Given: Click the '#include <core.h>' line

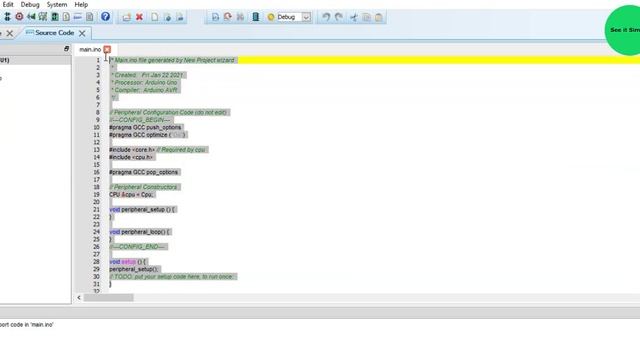Looking at the screenshot, I should coord(158,150).
